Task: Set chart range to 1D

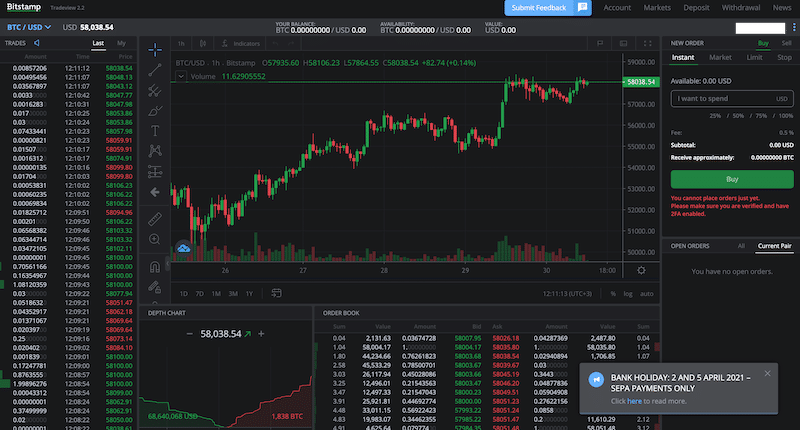Action: coord(184,294)
